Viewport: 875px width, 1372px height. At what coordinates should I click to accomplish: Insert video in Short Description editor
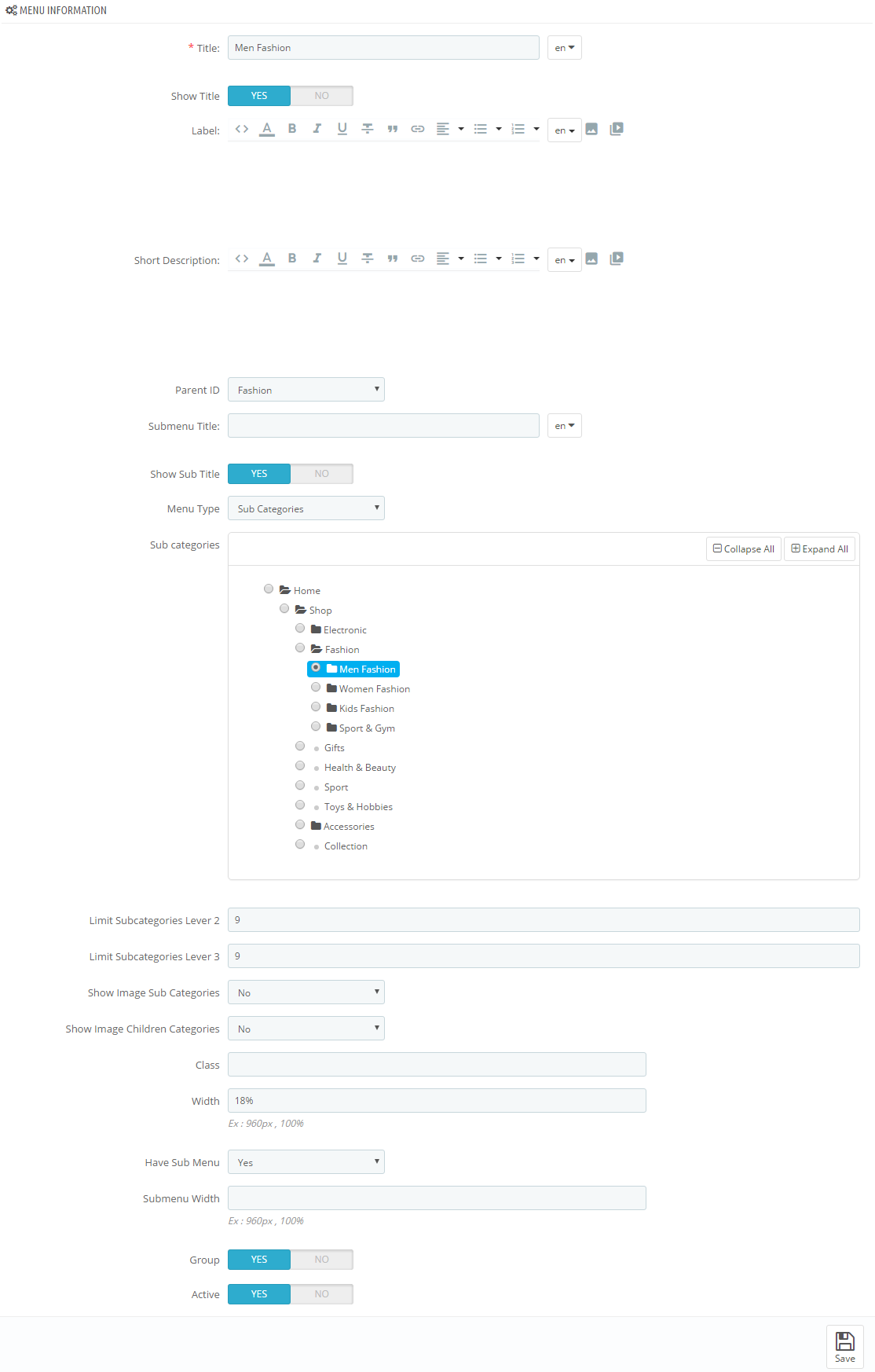tap(617, 259)
